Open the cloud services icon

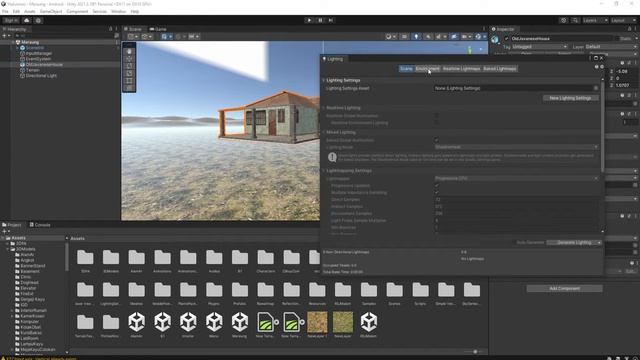pyautogui.click(x=27, y=20)
